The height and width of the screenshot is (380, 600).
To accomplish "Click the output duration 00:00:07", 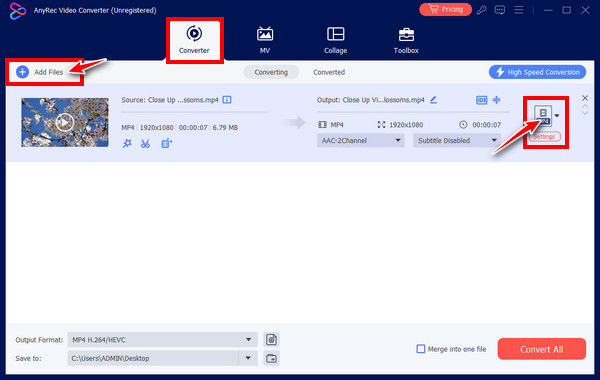I will click(x=486, y=125).
